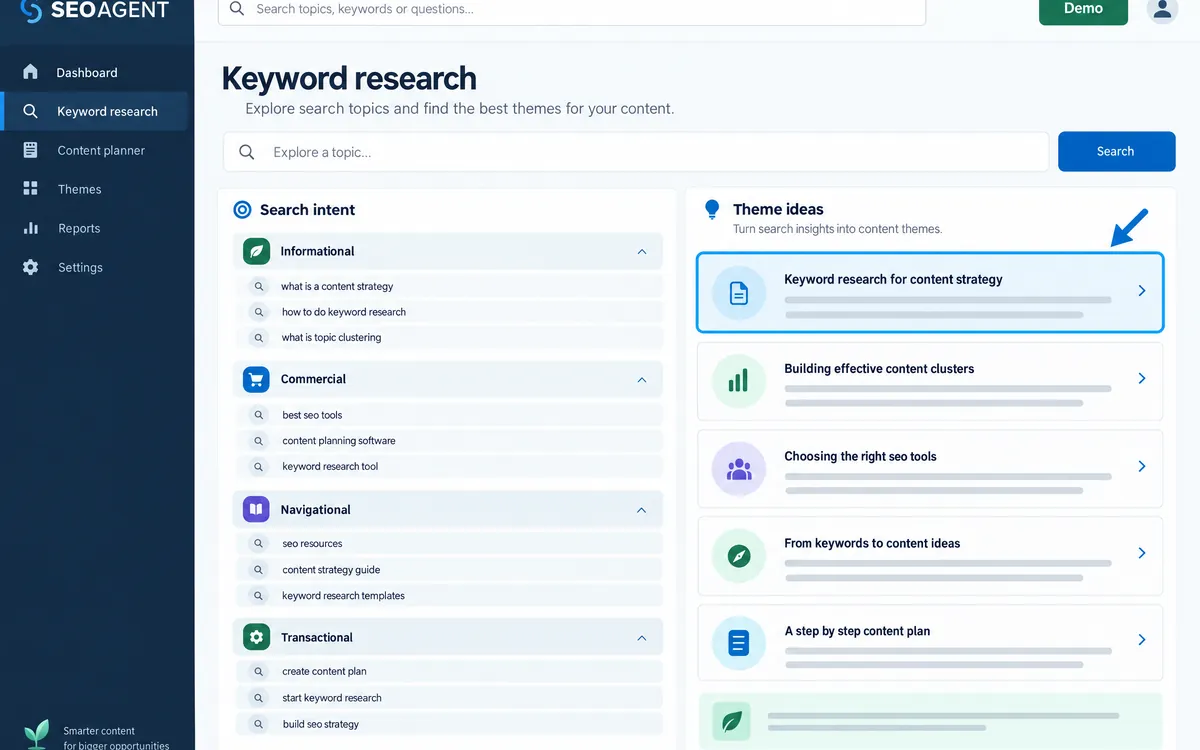This screenshot has height=750, width=1200.
Task: Open Settings menu item
Action: (94, 267)
